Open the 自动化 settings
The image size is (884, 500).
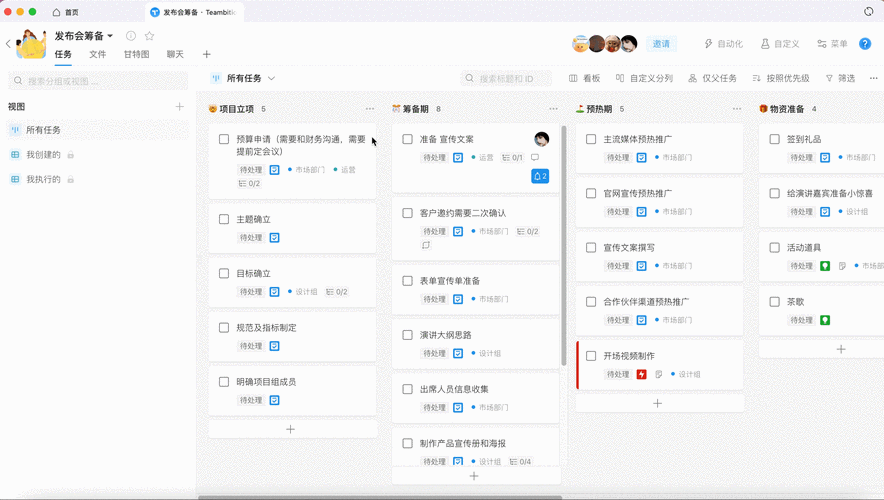tap(723, 43)
